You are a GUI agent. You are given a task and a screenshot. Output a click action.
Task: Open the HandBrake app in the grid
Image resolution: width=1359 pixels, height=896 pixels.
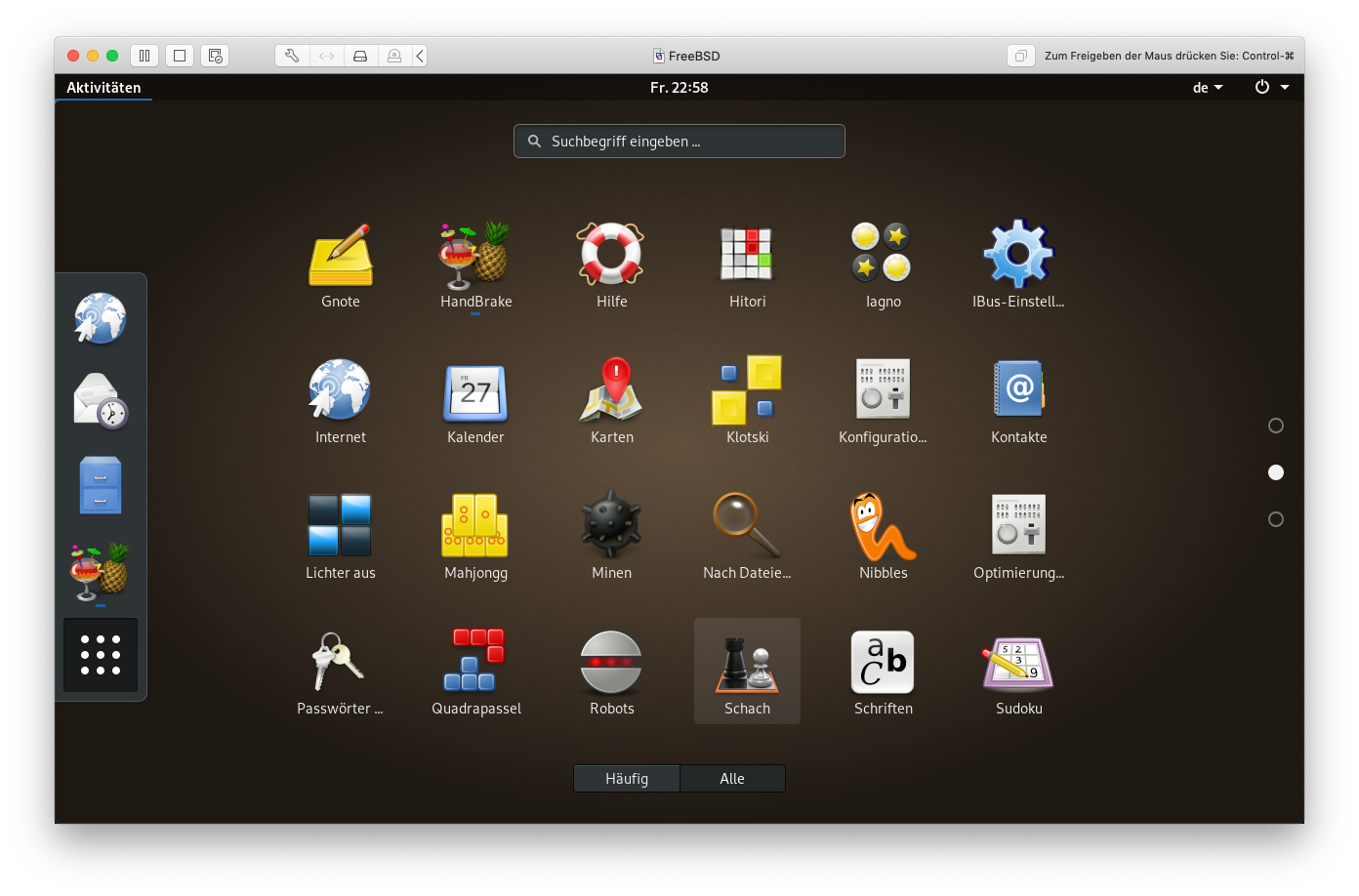coord(475,262)
